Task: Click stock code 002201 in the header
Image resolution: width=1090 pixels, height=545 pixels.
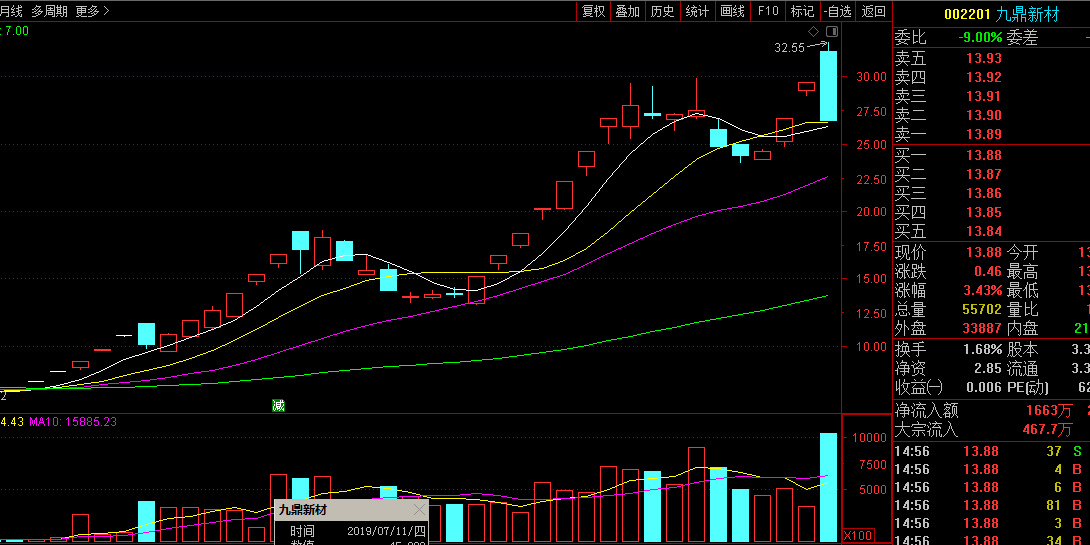Action: 968,15
